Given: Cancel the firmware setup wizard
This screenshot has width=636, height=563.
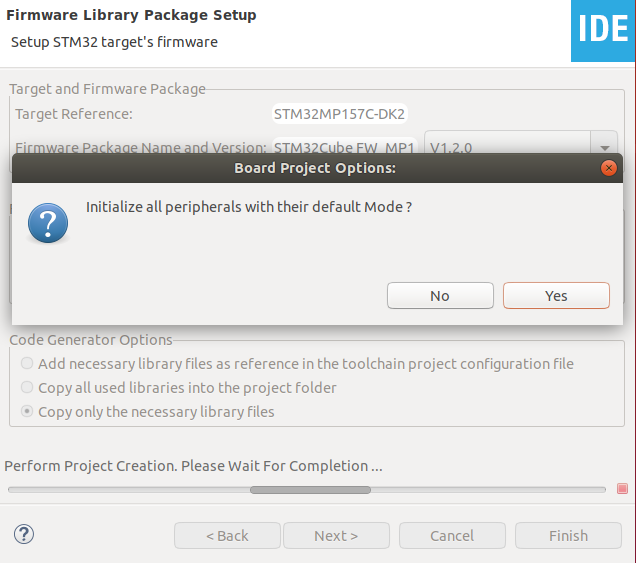Looking at the screenshot, I should [x=452, y=535].
